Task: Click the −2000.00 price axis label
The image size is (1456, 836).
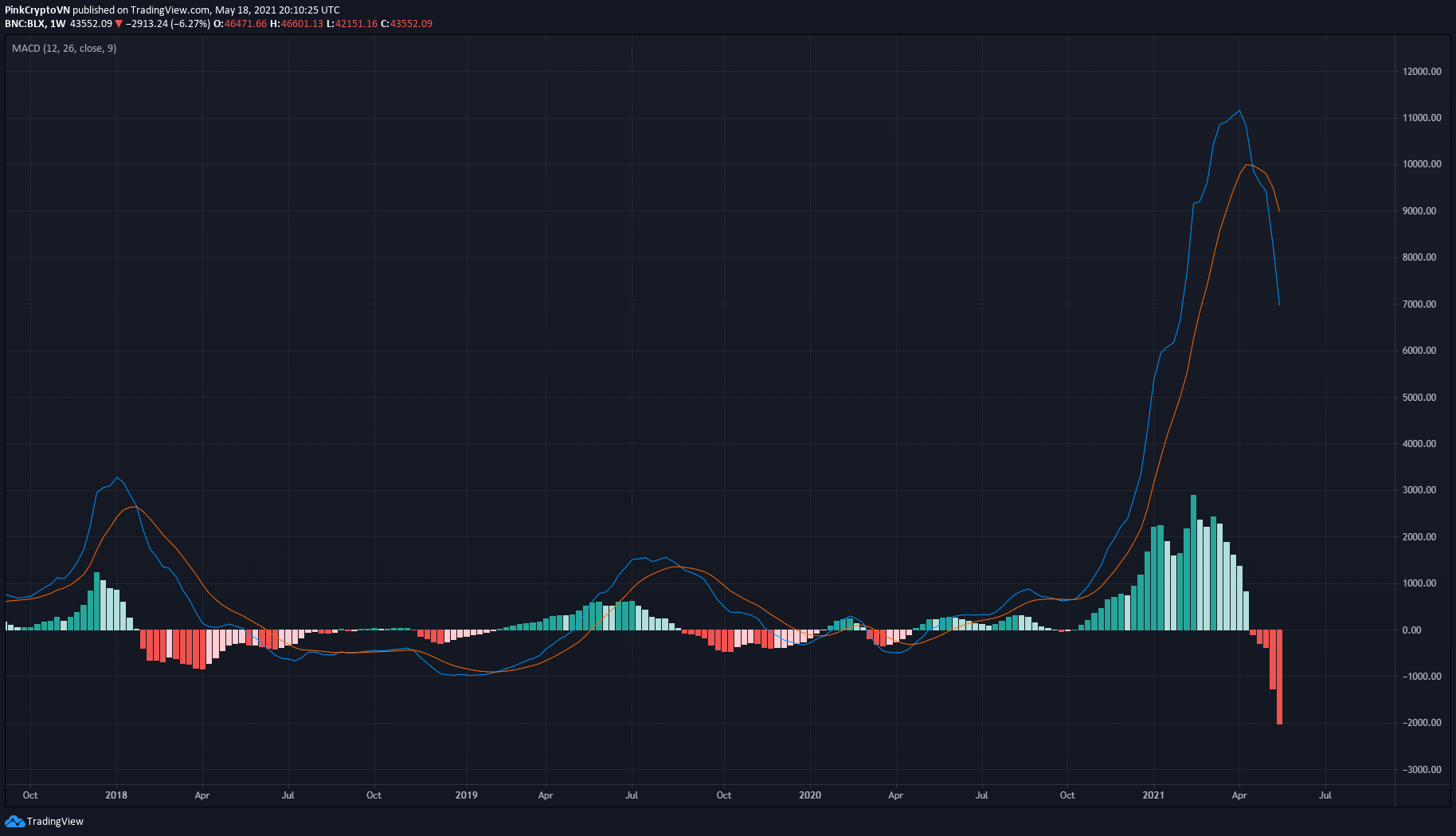Action: tap(1422, 723)
